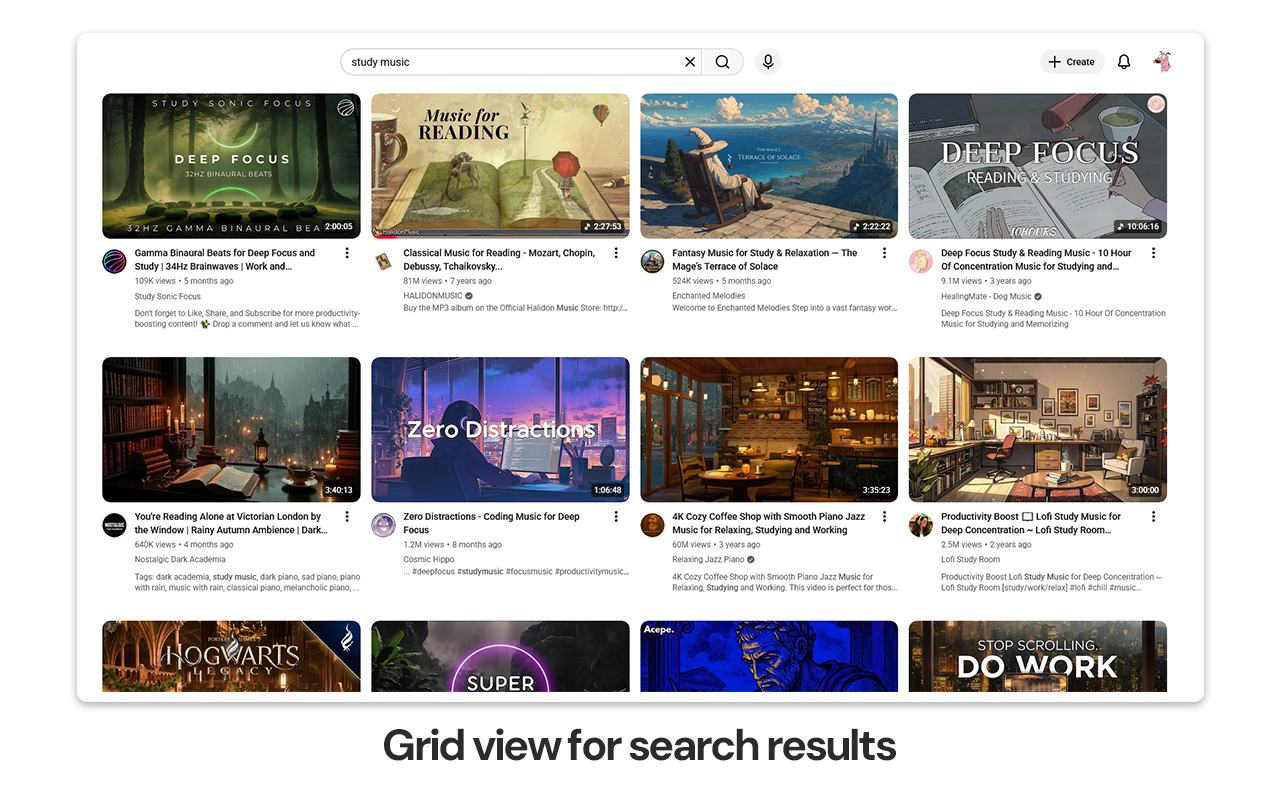
Task: Open the cozy coffee shop thumbnail
Action: coord(769,429)
